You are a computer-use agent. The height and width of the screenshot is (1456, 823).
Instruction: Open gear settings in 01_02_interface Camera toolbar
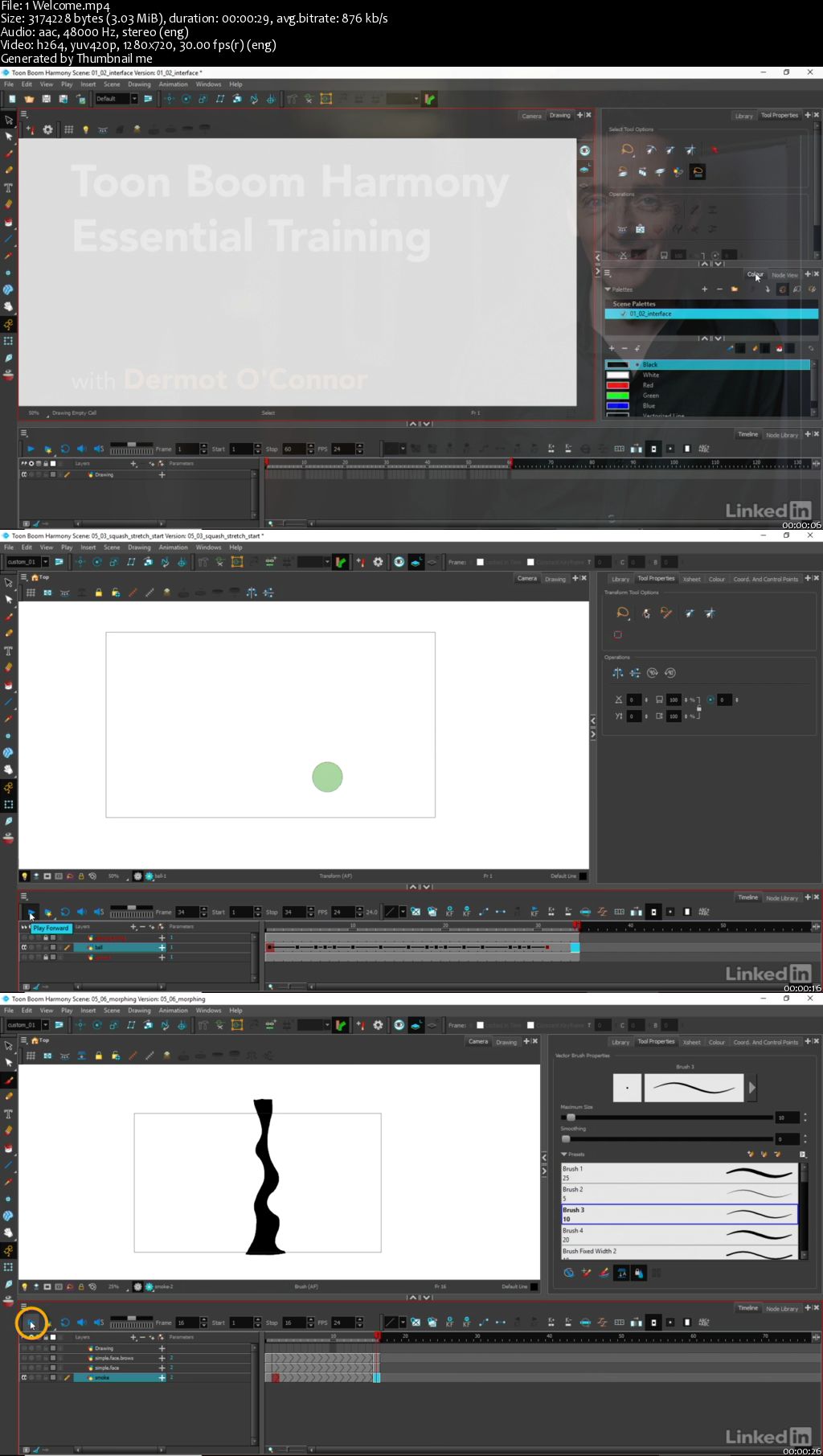(x=47, y=129)
